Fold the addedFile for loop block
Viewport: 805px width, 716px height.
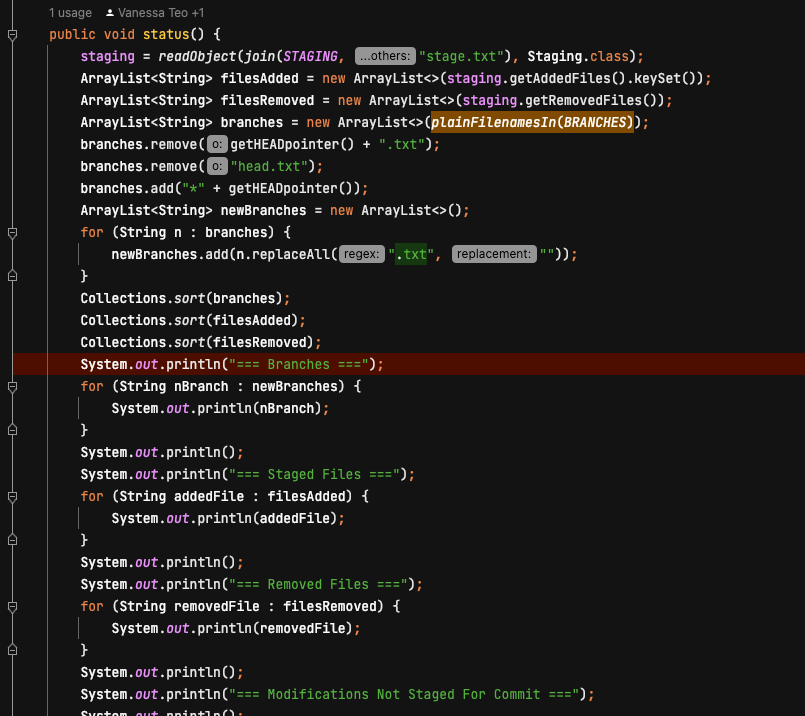12,496
